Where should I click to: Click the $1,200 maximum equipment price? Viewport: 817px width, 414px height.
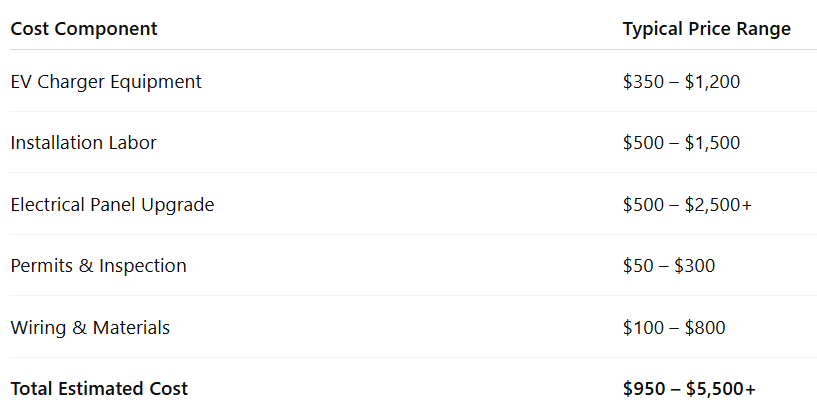coord(712,82)
